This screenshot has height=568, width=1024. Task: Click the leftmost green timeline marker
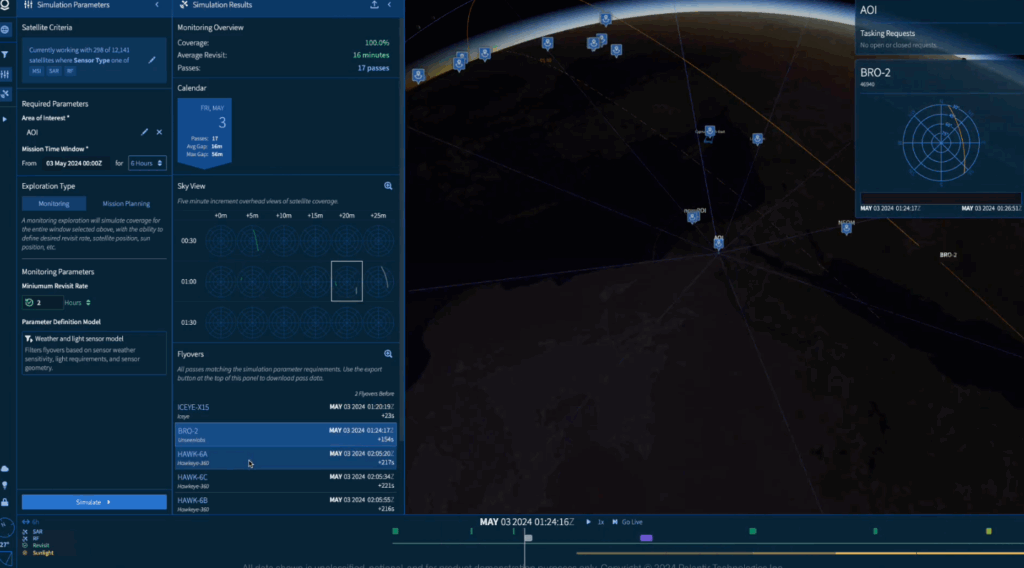coord(395,531)
